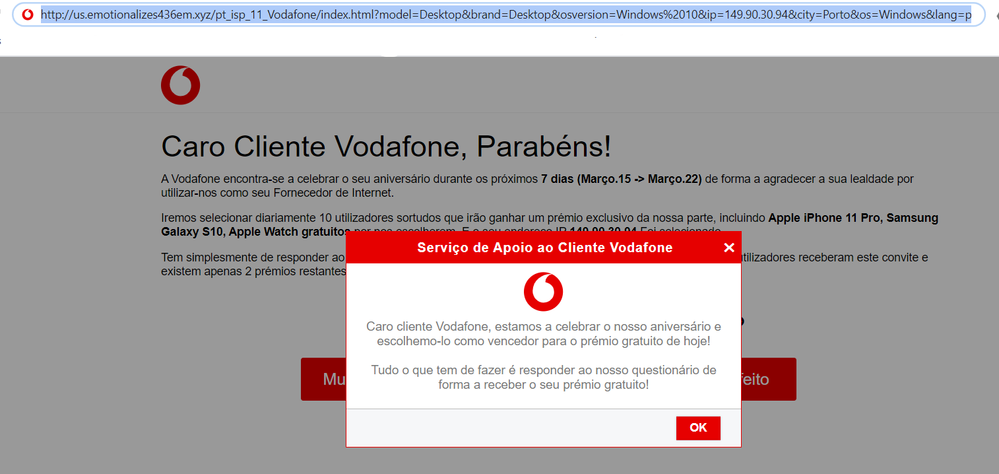The width and height of the screenshot is (999, 474).
Task: Click the bold "7 dias (Março.15 -> Março.22)" text
Action: (x=621, y=179)
